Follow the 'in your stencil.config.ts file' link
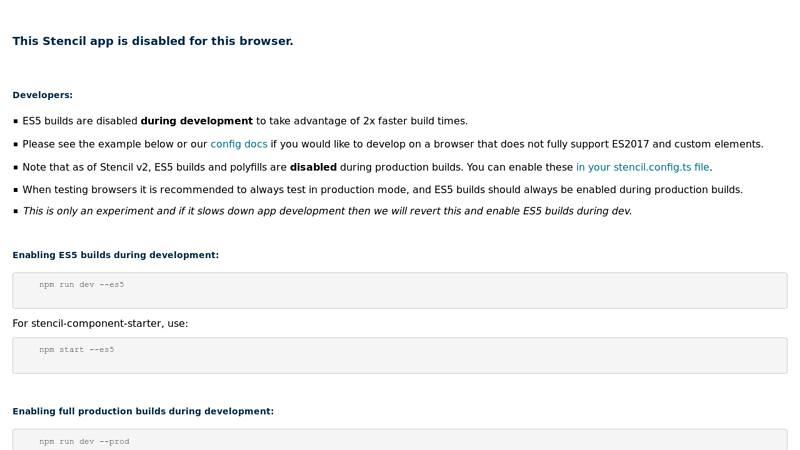The width and height of the screenshot is (800, 450). coord(642,167)
